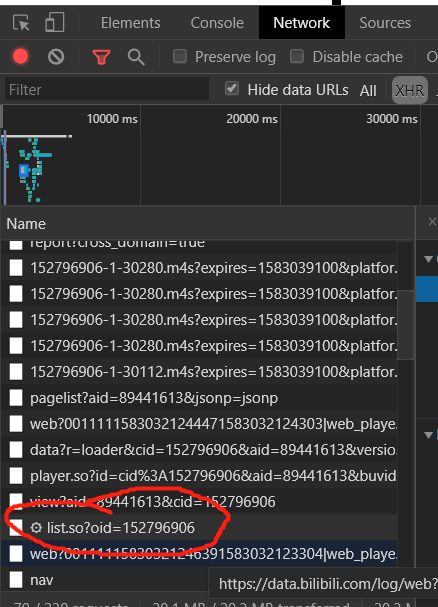Focus the Filter text field

tap(107, 89)
